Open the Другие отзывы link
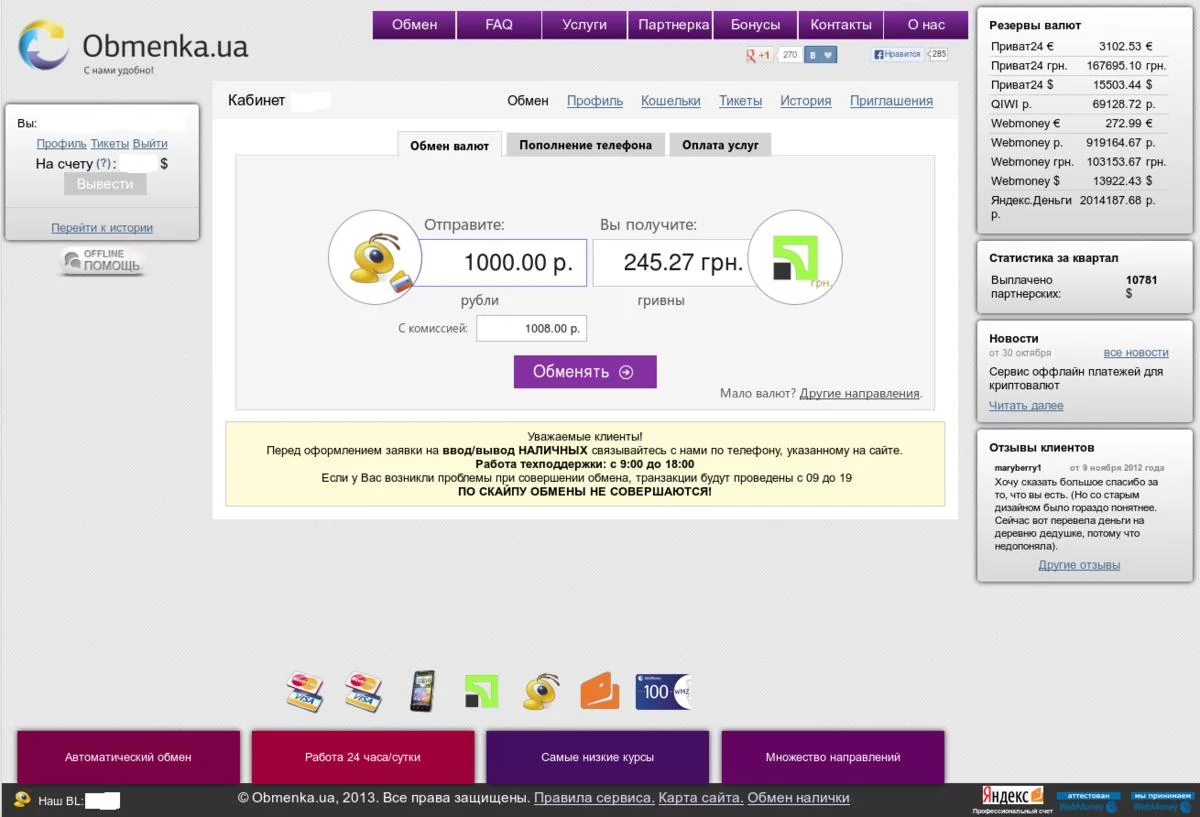1200x817 pixels. point(1079,565)
